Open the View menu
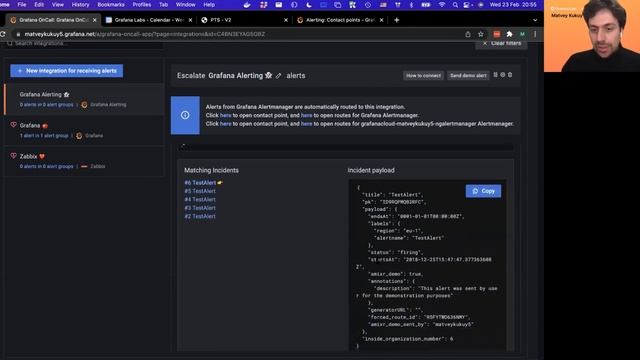This screenshot has height=360, width=640. point(58,5)
